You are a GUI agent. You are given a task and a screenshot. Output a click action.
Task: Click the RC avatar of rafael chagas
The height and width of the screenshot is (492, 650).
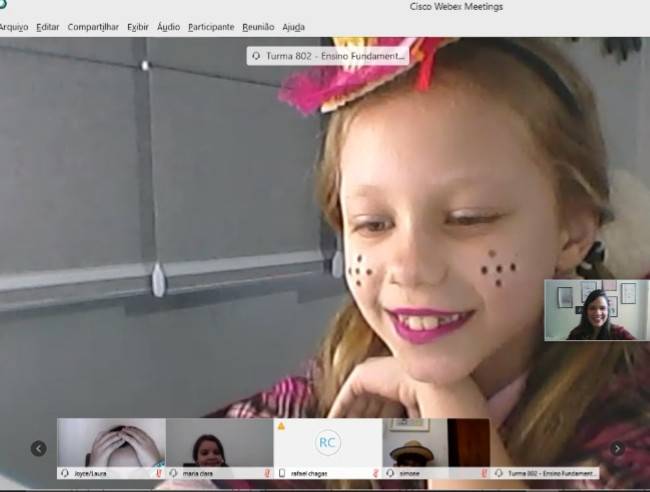pyautogui.click(x=327, y=443)
